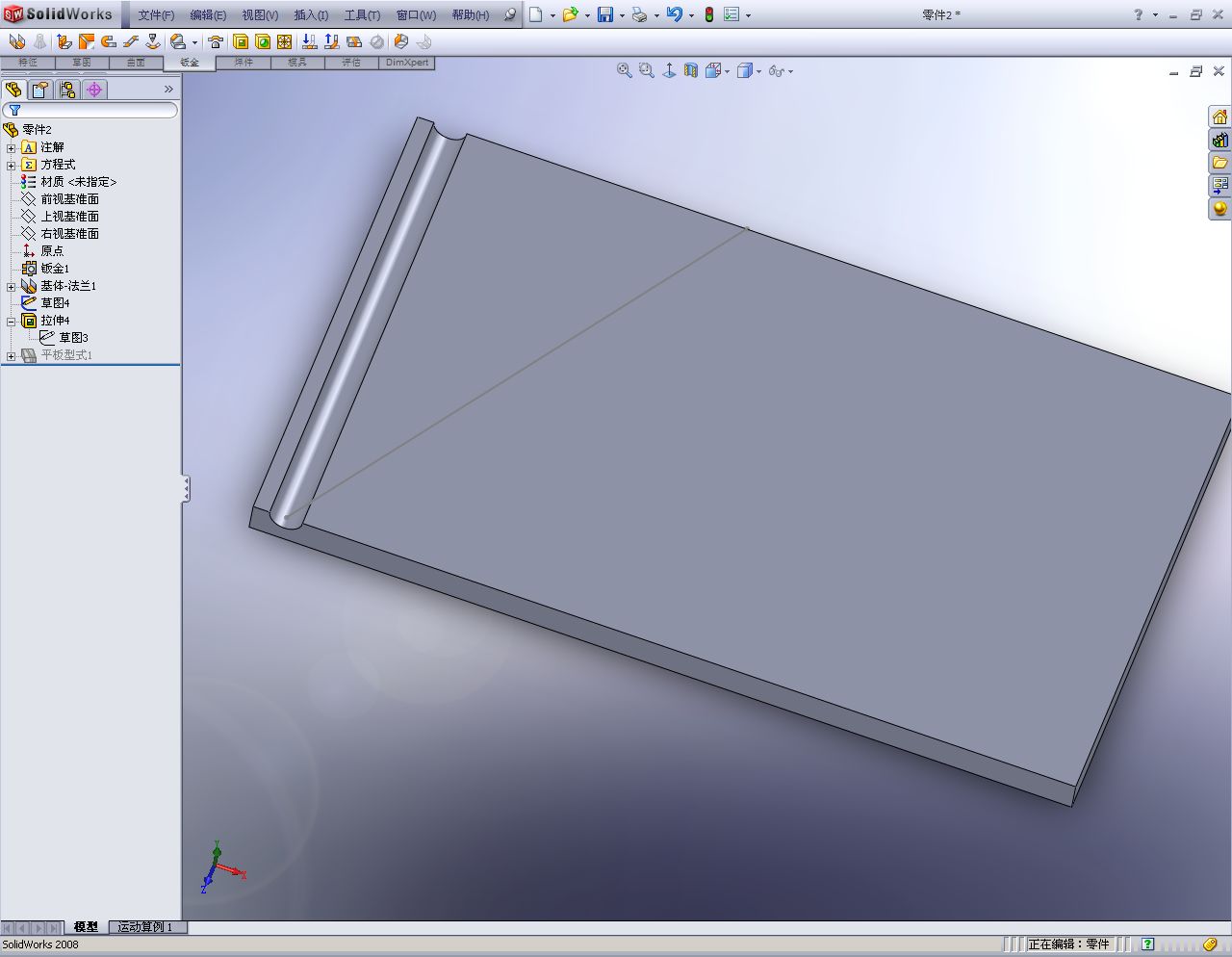
Task: Click the Unfold tool
Action: coord(309,41)
